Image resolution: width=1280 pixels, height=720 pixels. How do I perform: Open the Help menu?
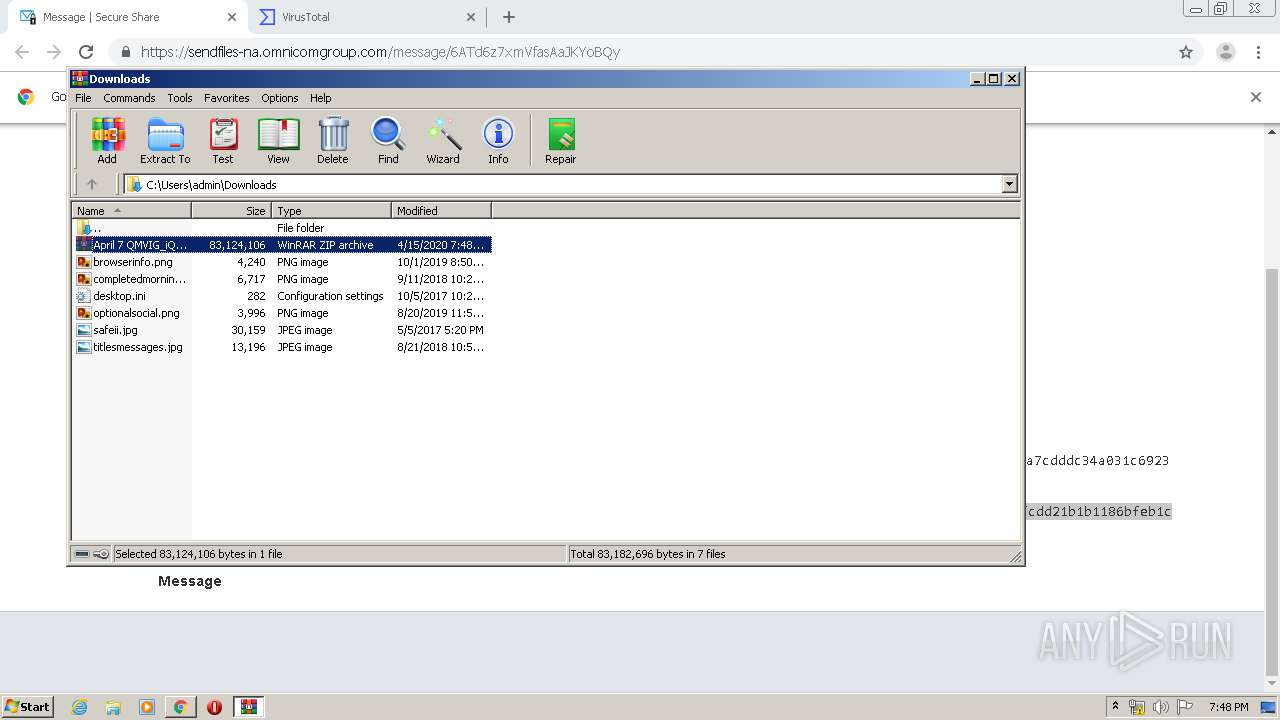[x=320, y=98]
